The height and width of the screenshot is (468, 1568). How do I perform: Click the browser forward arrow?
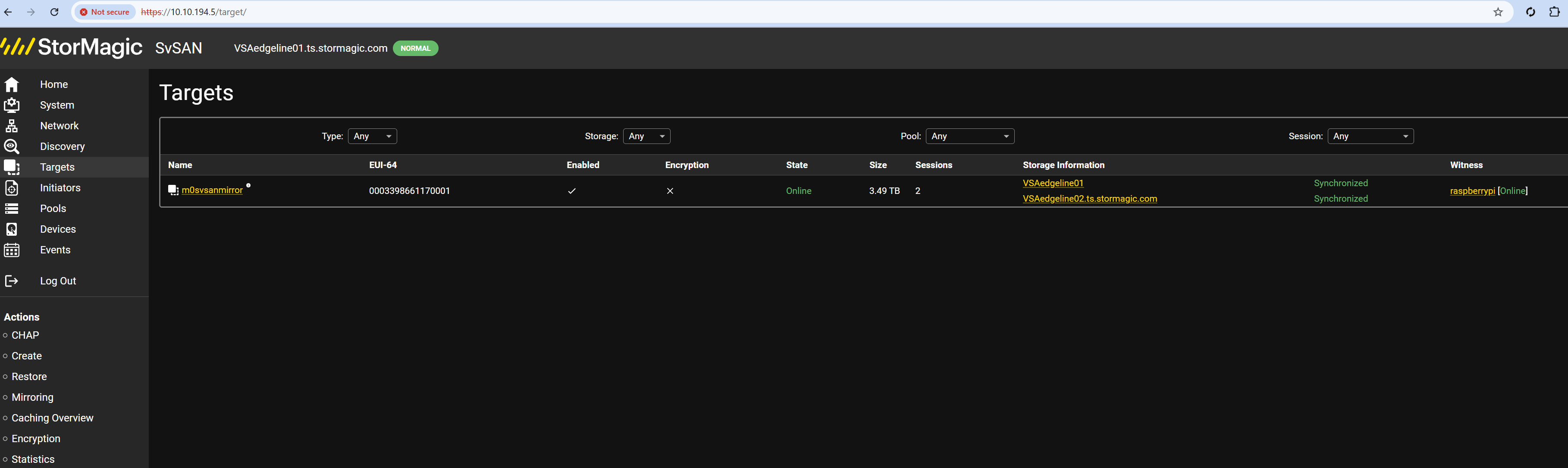coord(31,12)
